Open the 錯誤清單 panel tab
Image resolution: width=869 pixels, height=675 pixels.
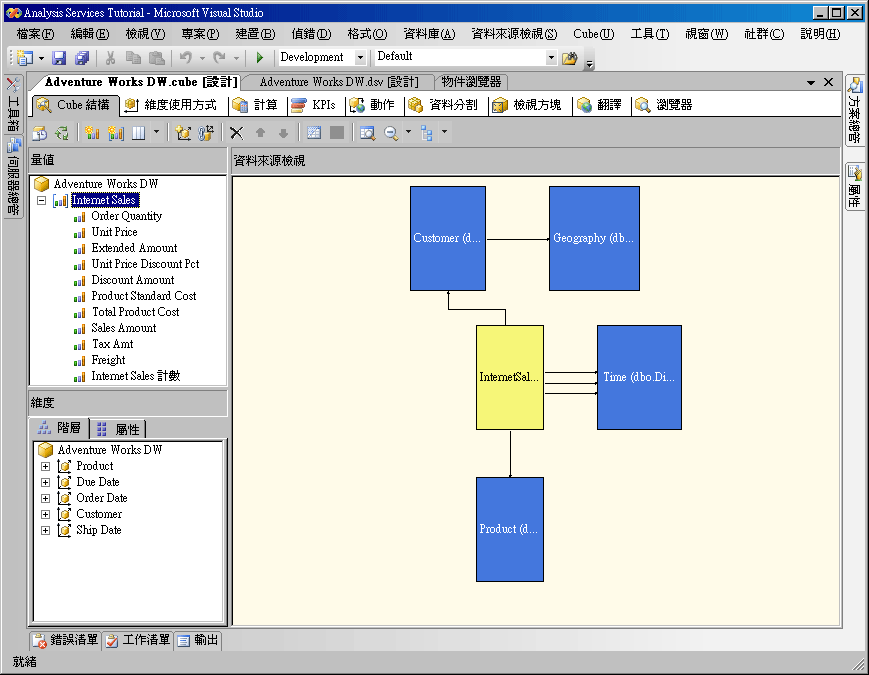(x=65, y=641)
